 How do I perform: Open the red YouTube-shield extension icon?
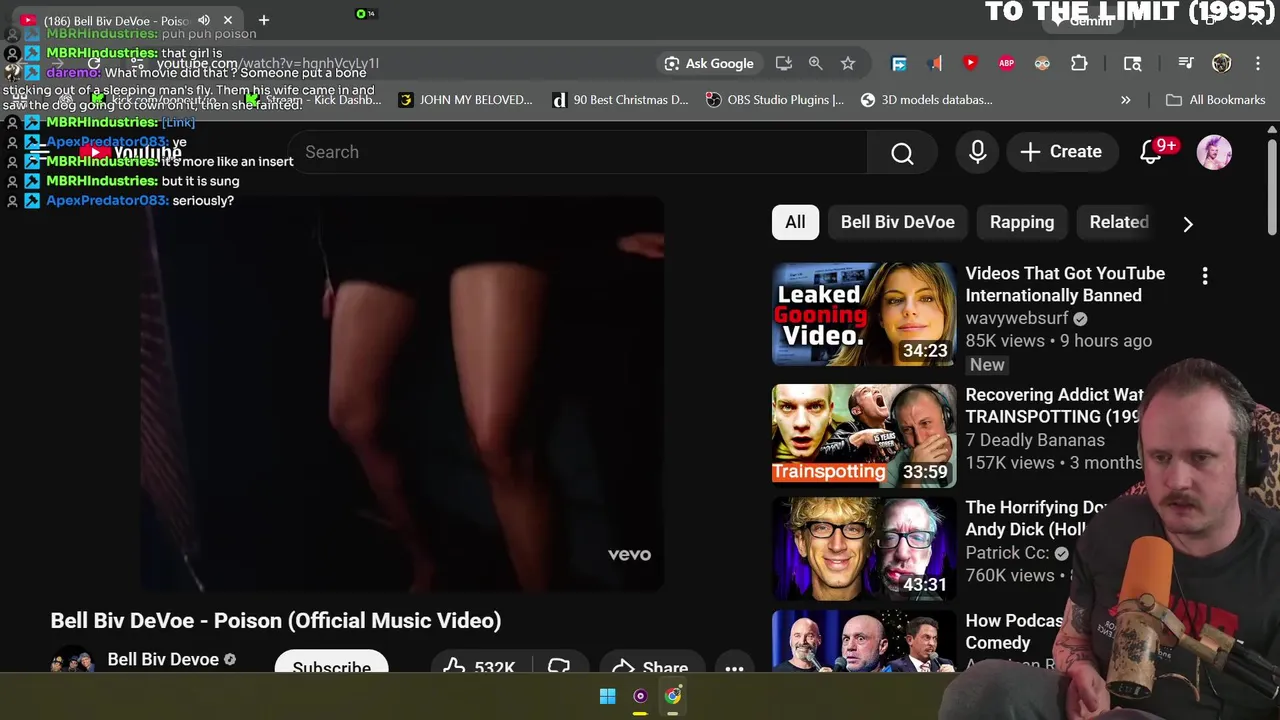(x=970, y=63)
